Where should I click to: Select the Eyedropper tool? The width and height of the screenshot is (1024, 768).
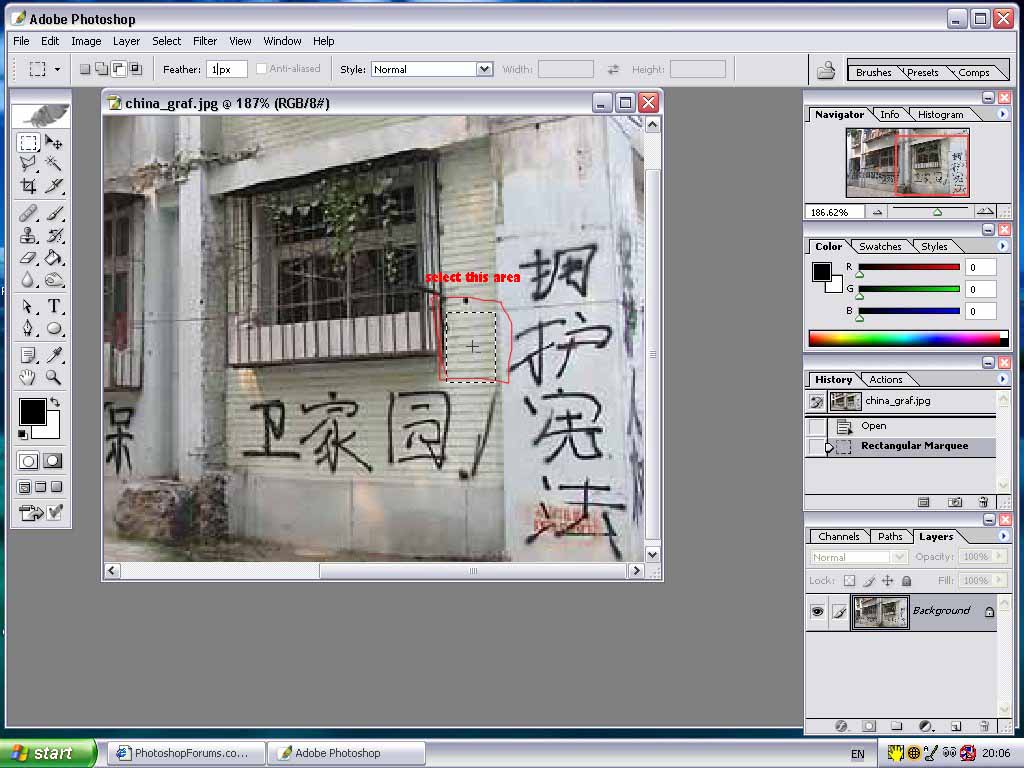click(x=54, y=356)
